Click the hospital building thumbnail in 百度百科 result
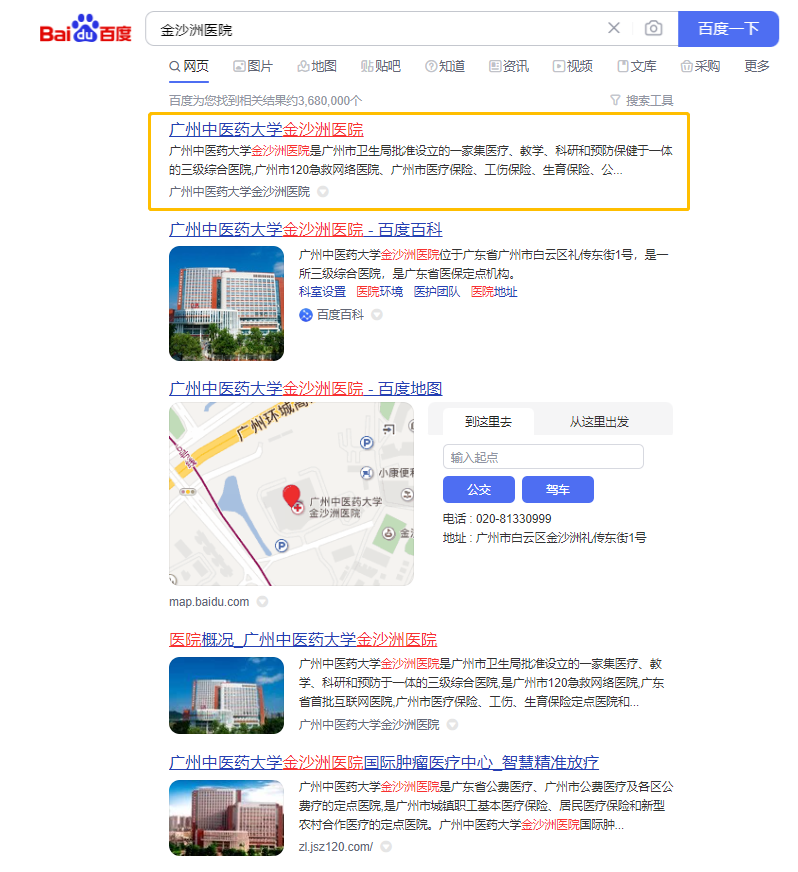Image resolution: width=798 pixels, height=872 pixels. pyautogui.click(x=226, y=304)
